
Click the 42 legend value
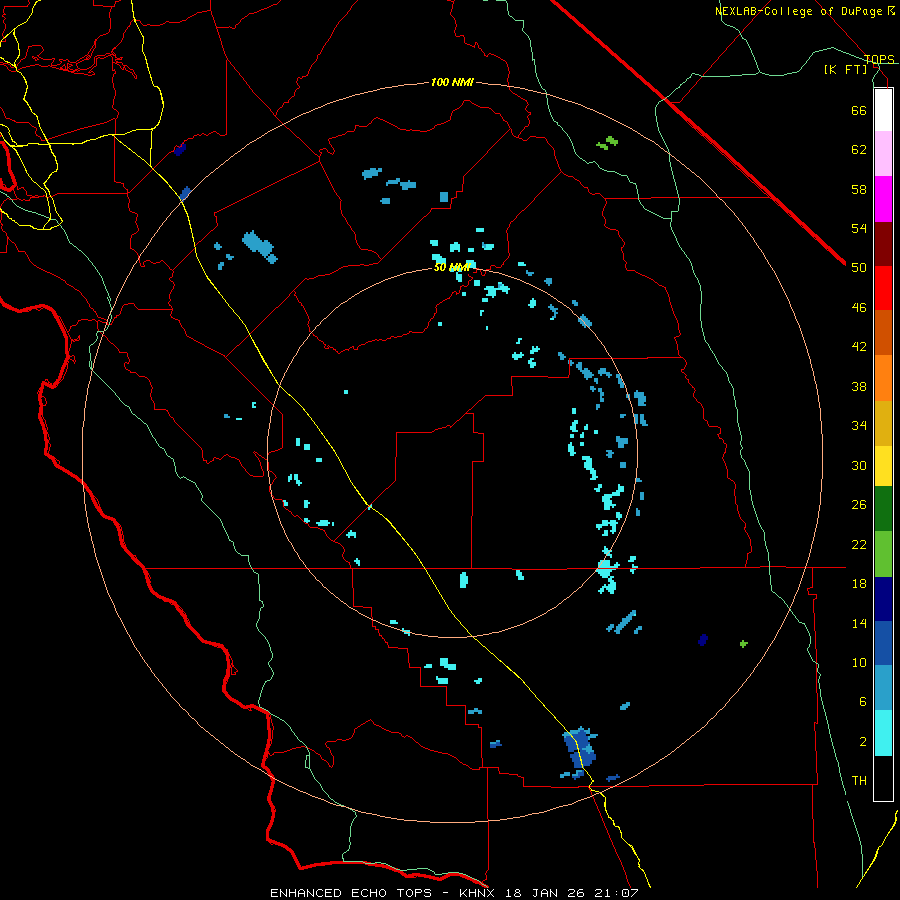859,347
